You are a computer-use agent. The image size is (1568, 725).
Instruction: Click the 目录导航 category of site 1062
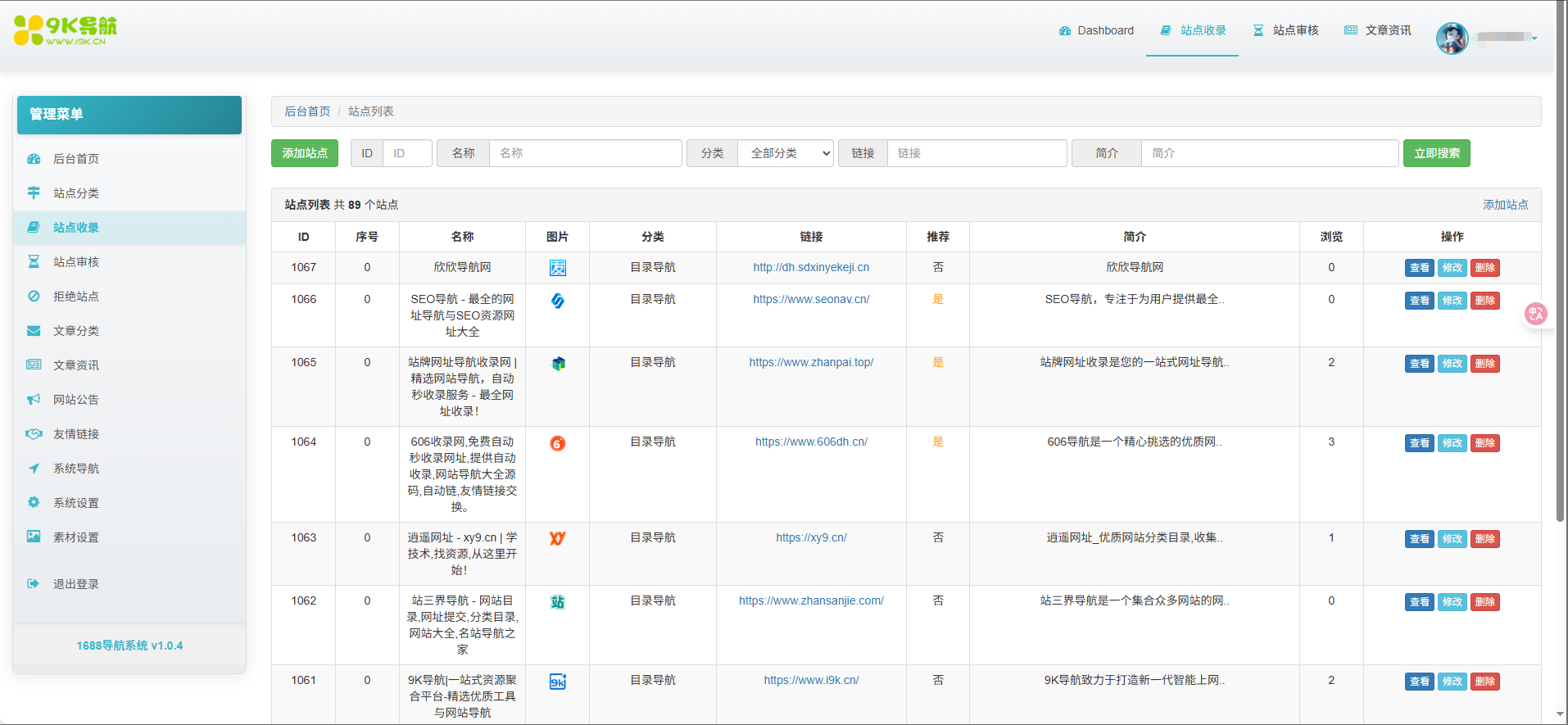coord(653,600)
